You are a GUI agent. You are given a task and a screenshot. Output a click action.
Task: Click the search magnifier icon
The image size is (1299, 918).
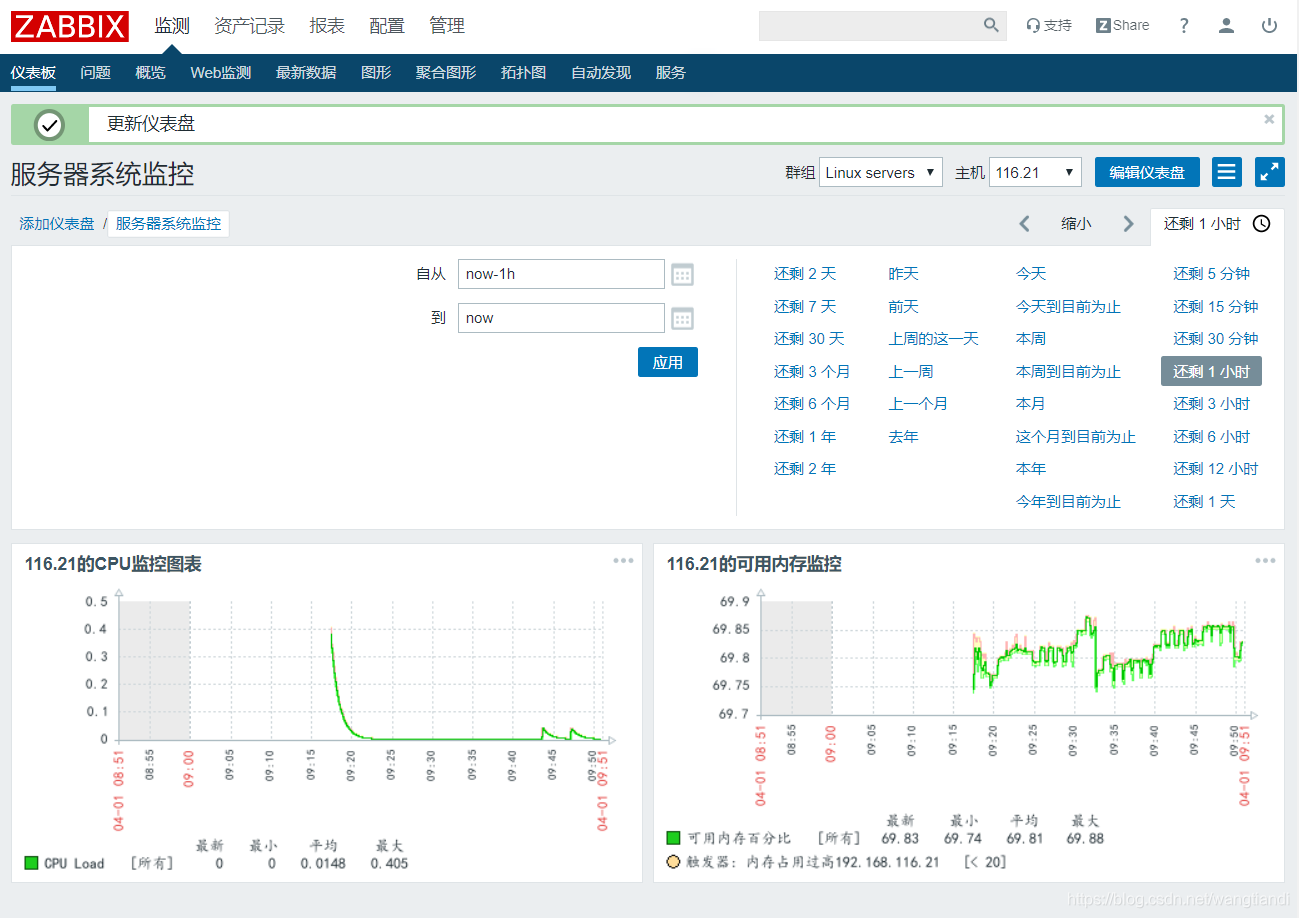pyautogui.click(x=991, y=26)
